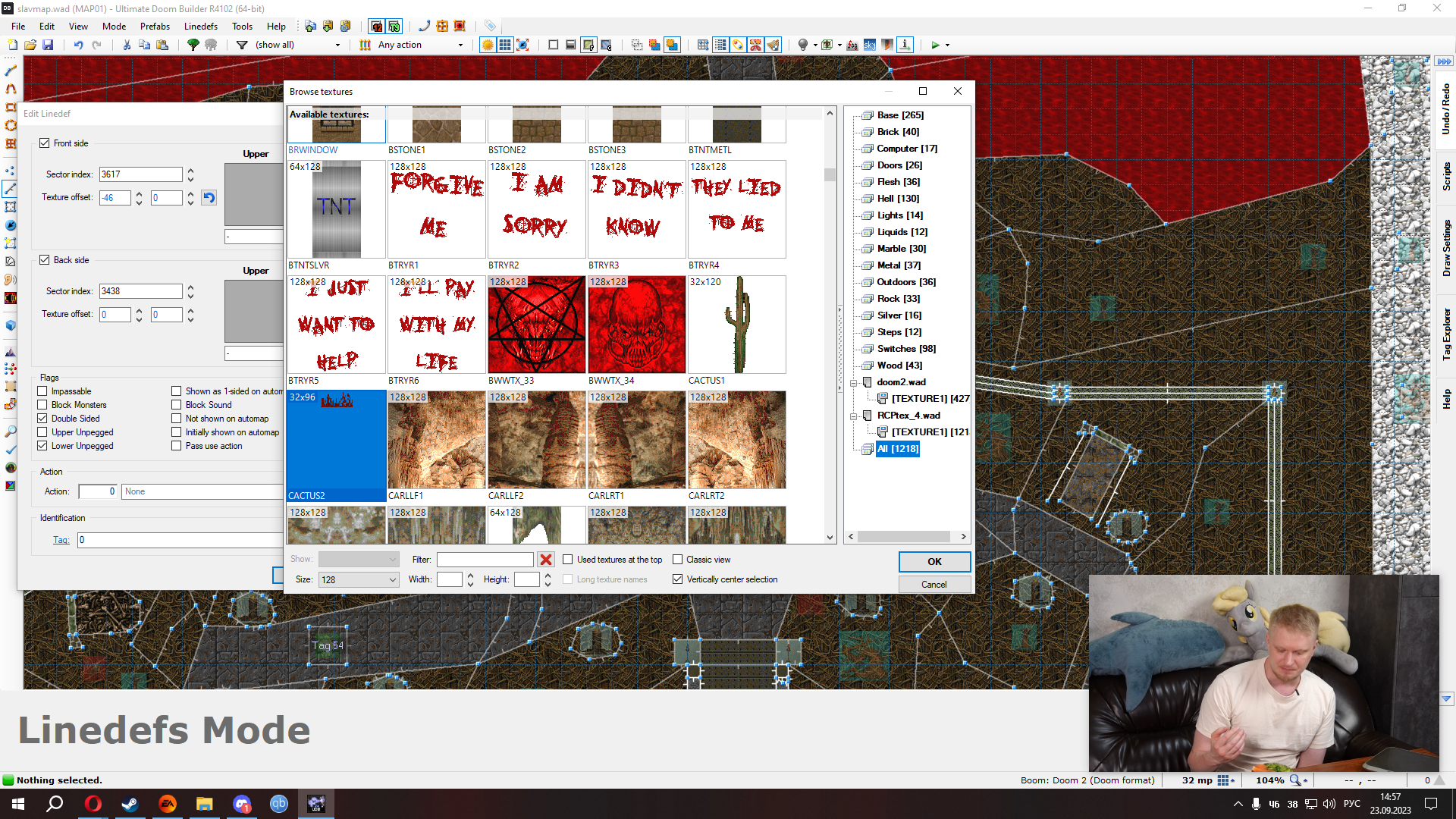1456x819 pixels.
Task: Reset front texture offset with blue arrow
Action: 209,198
